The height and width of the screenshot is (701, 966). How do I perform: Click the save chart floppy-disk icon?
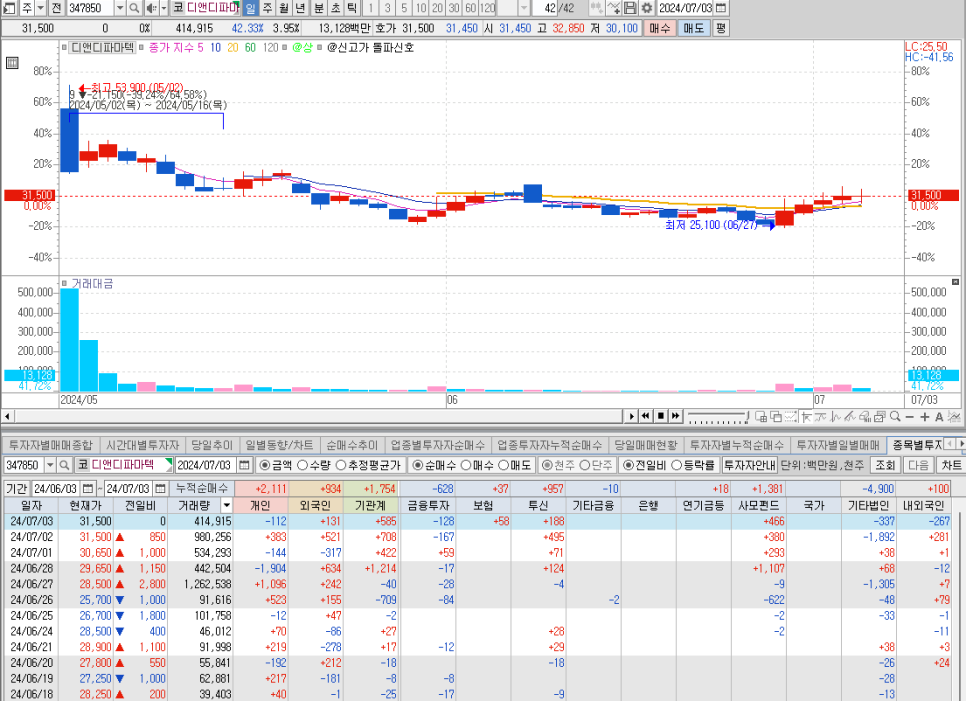pos(630,8)
